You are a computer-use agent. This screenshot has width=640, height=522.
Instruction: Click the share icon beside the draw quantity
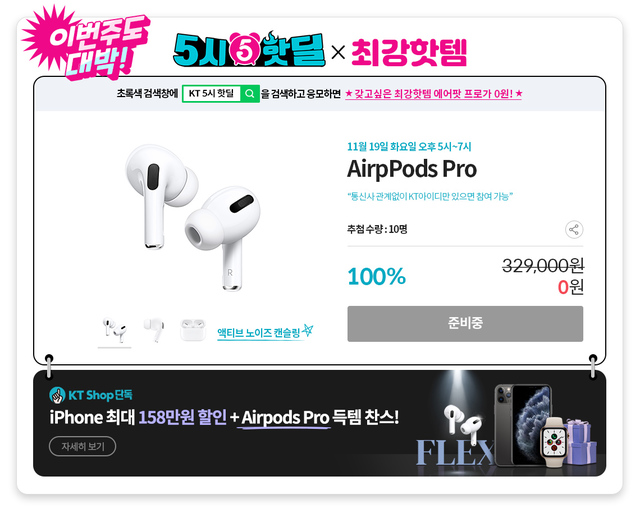[574, 229]
